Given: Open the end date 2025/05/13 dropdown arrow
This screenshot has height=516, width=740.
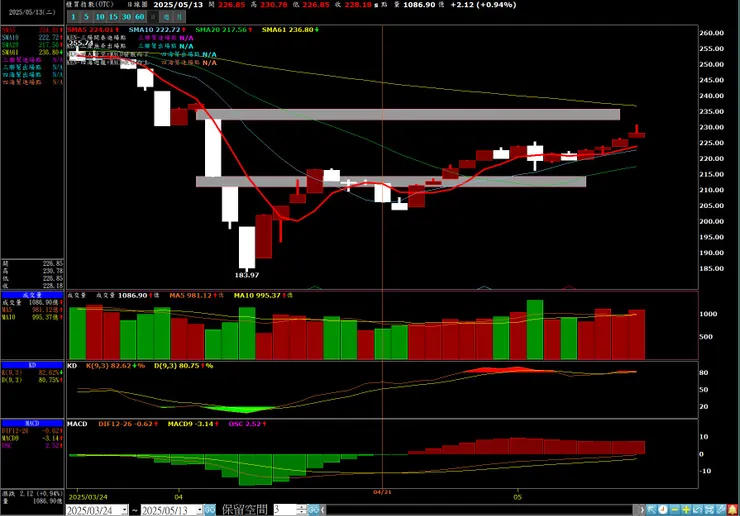Looking at the screenshot, I should pos(200,510).
